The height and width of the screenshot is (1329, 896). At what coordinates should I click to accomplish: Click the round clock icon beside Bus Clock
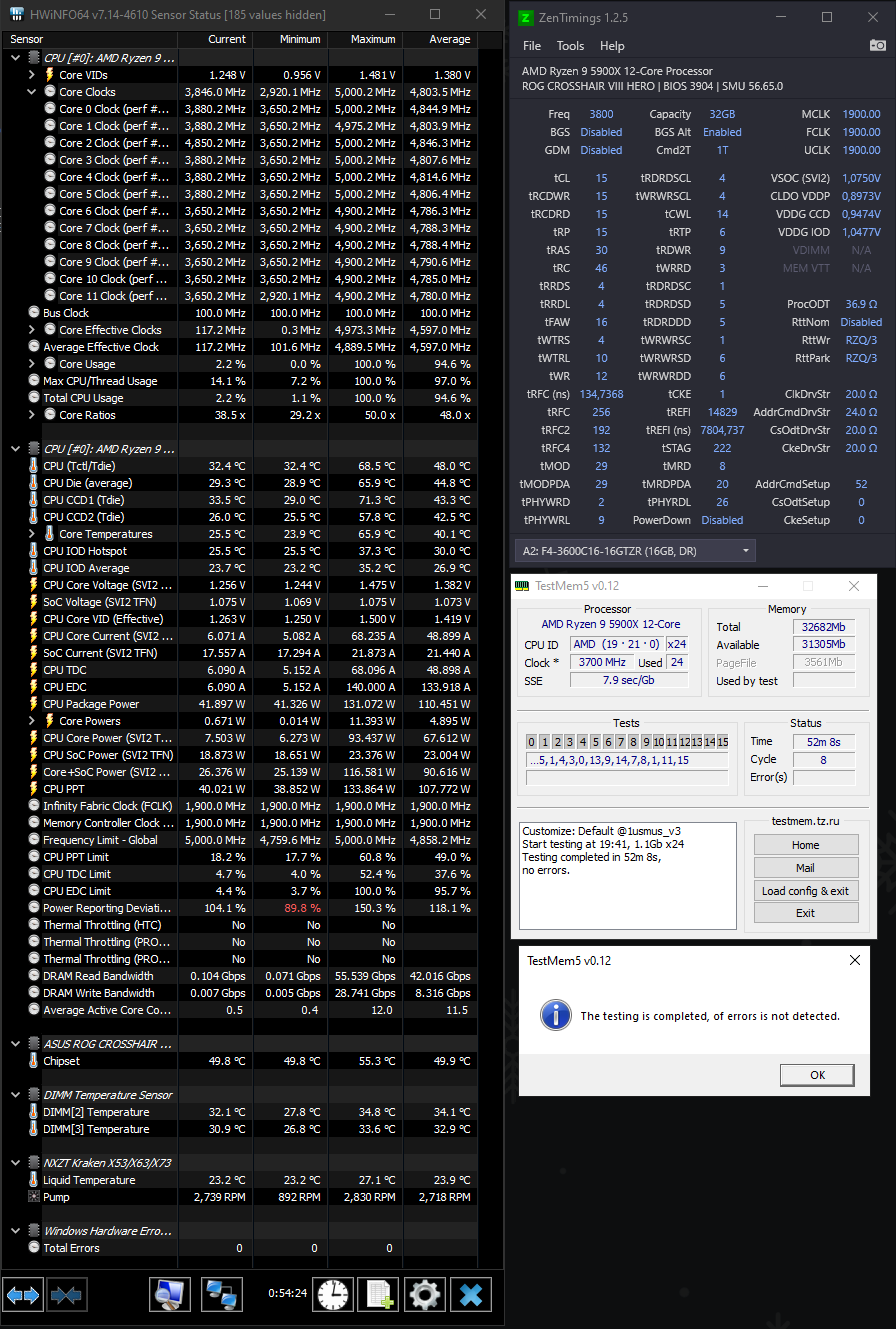click(x=33, y=313)
